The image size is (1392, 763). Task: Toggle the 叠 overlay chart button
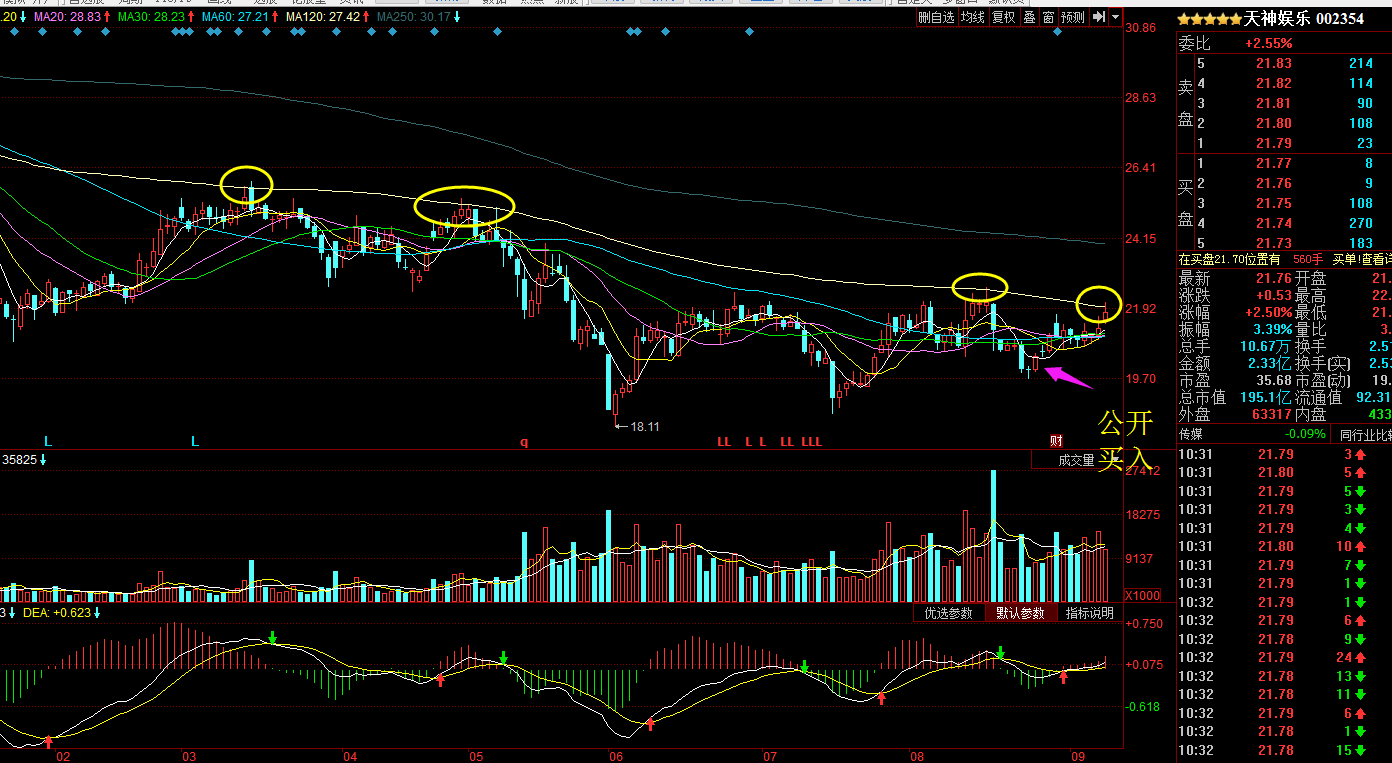point(1029,17)
